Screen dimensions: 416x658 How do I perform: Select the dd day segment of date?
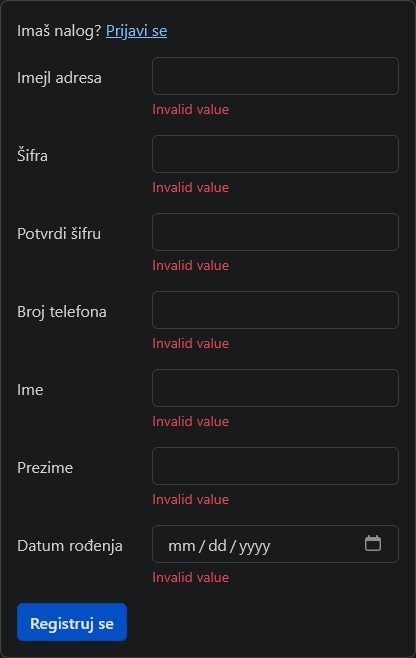[217, 546]
